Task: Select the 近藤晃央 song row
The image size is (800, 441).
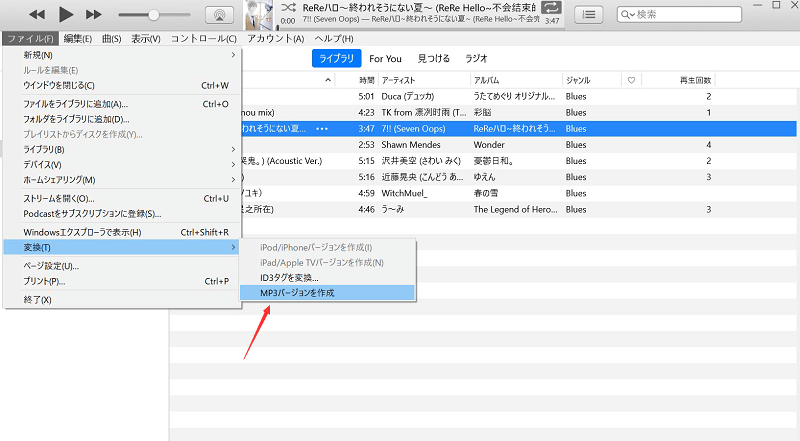Action: 483,177
